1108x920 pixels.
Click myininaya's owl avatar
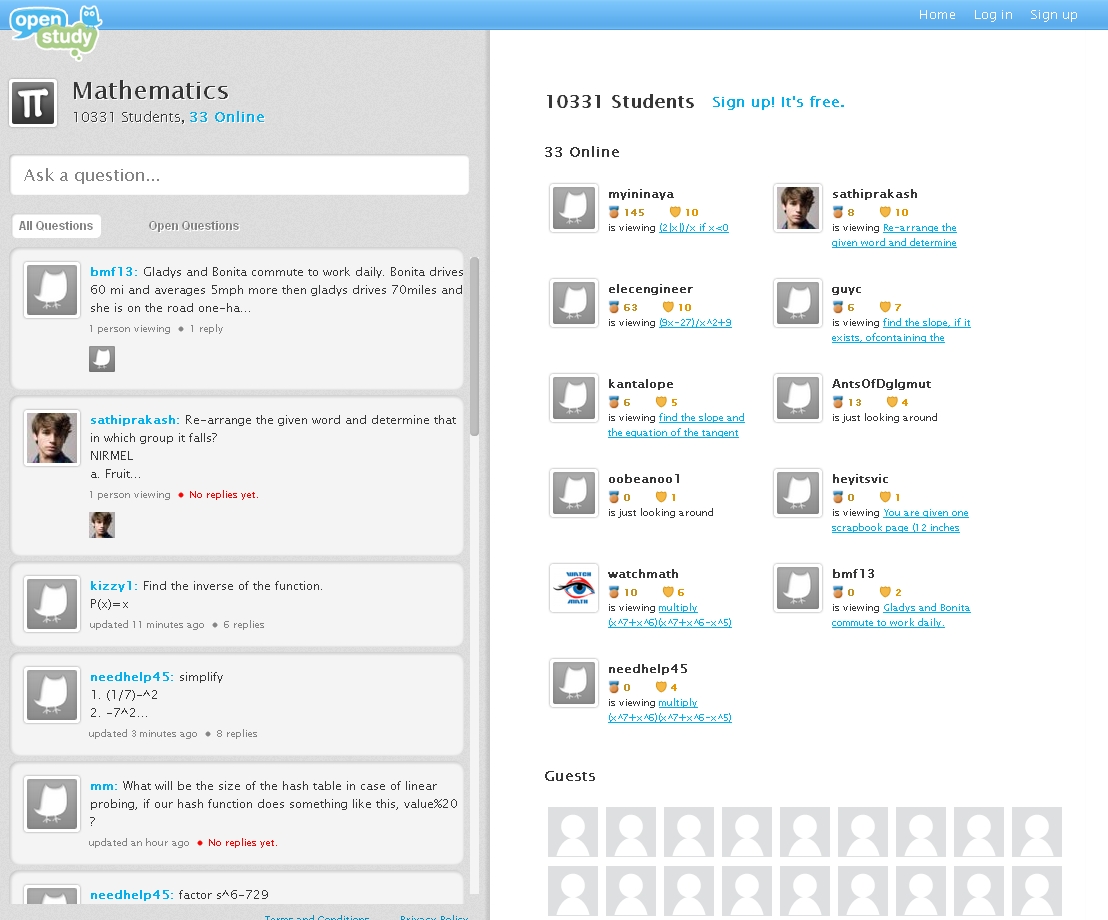573,208
